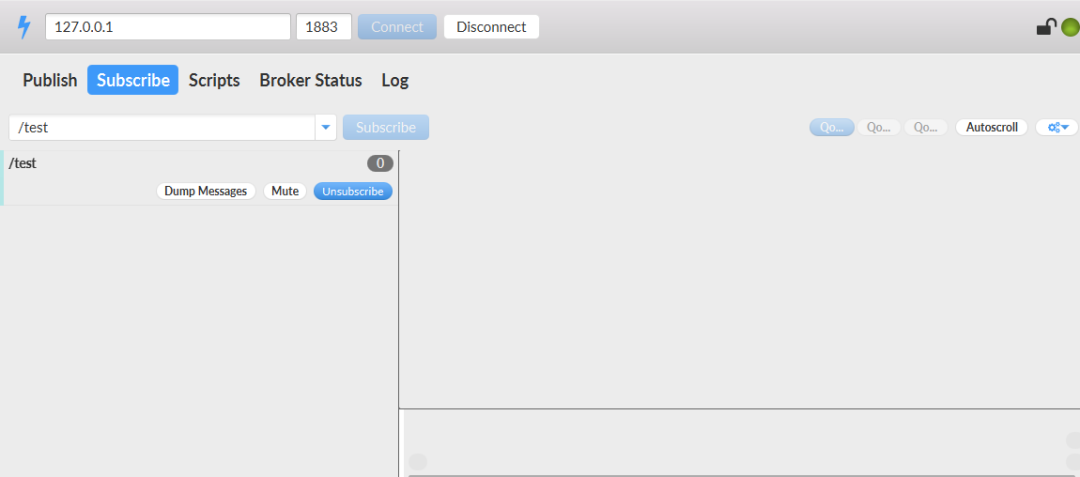Viewport: 1080px width, 477px height.
Task: Switch to the Publish tab
Action: click(50, 80)
